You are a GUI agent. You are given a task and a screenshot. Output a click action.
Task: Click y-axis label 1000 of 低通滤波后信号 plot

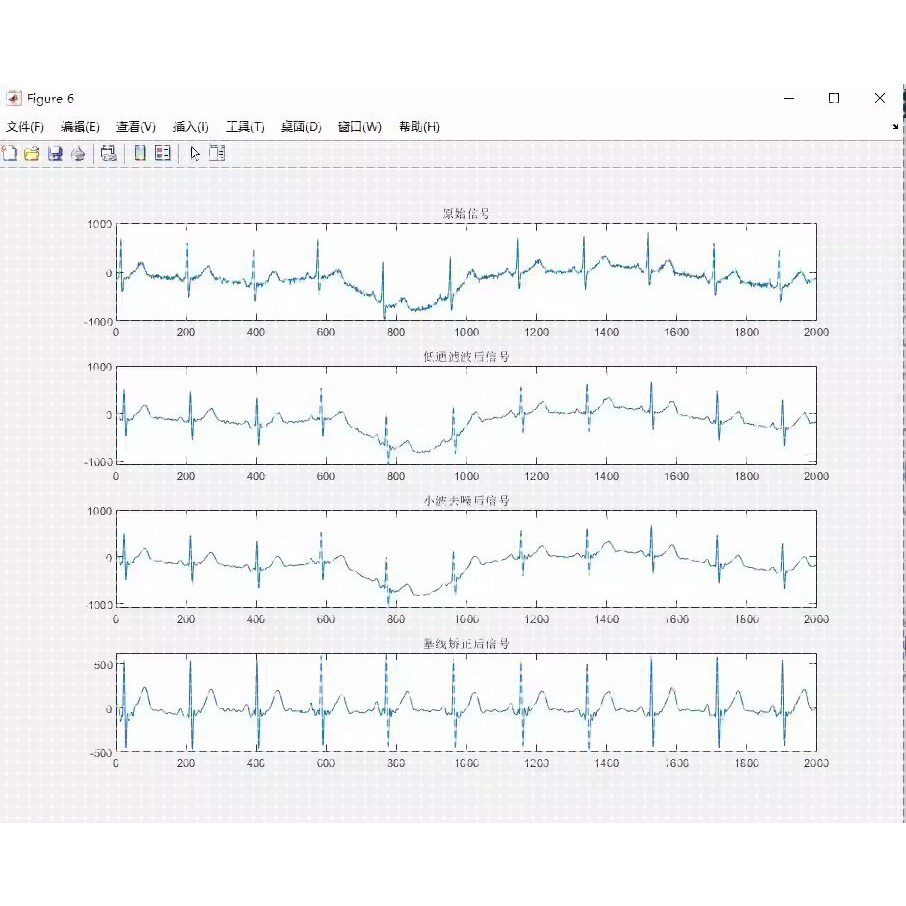(100, 367)
